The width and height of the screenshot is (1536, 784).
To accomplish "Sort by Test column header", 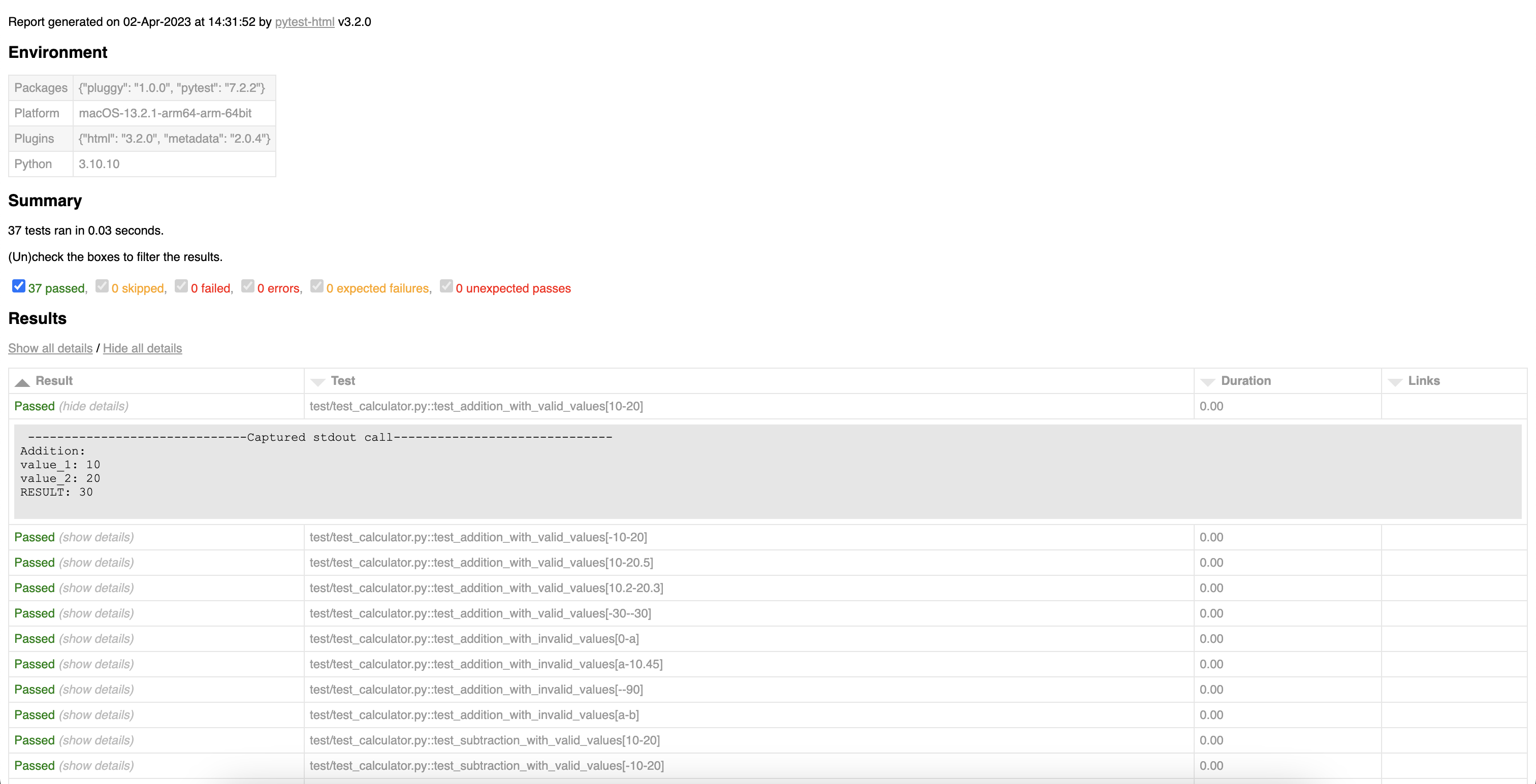I will tap(749, 381).
